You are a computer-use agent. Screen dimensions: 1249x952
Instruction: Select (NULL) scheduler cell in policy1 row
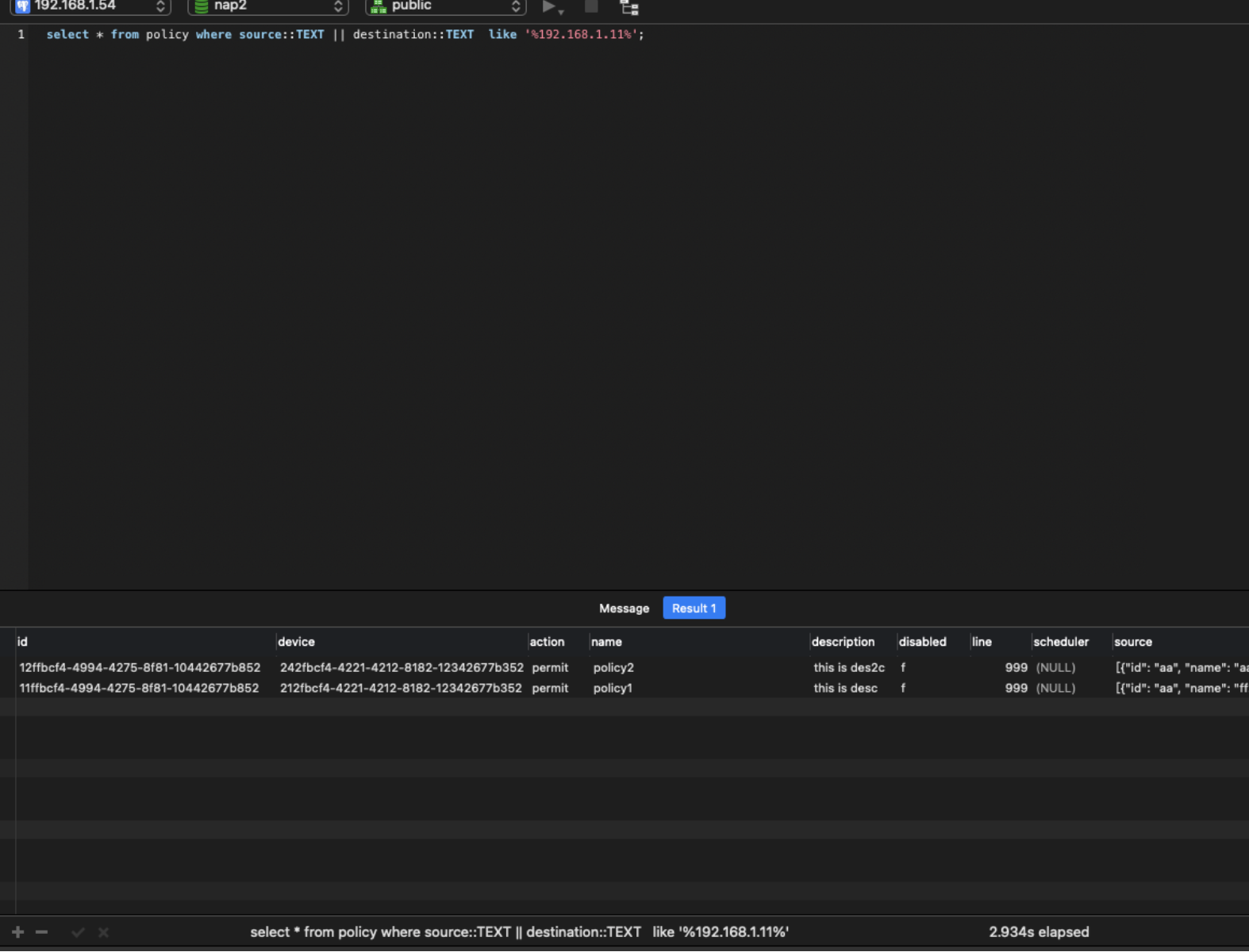pos(1055,689)
